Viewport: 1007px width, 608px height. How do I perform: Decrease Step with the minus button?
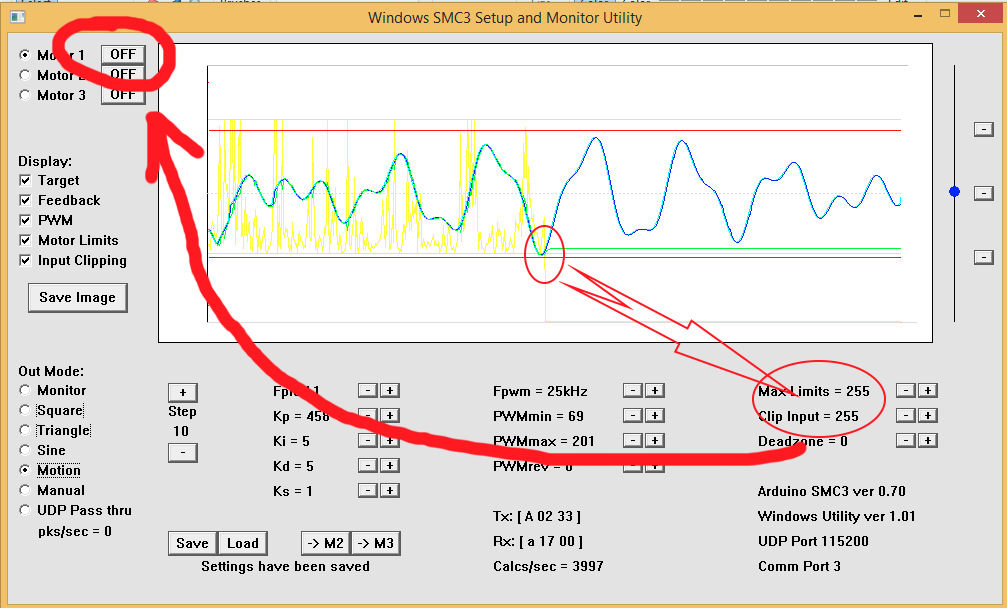tap(182, 453)
